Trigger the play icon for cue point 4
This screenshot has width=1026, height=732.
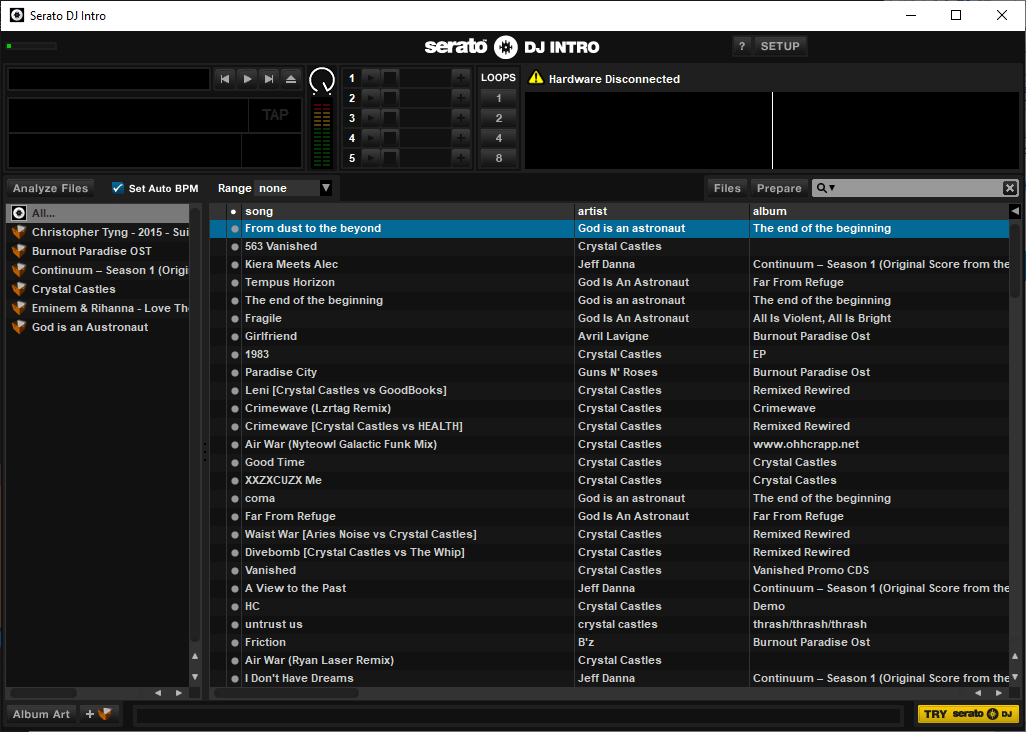tap(370, 138)
